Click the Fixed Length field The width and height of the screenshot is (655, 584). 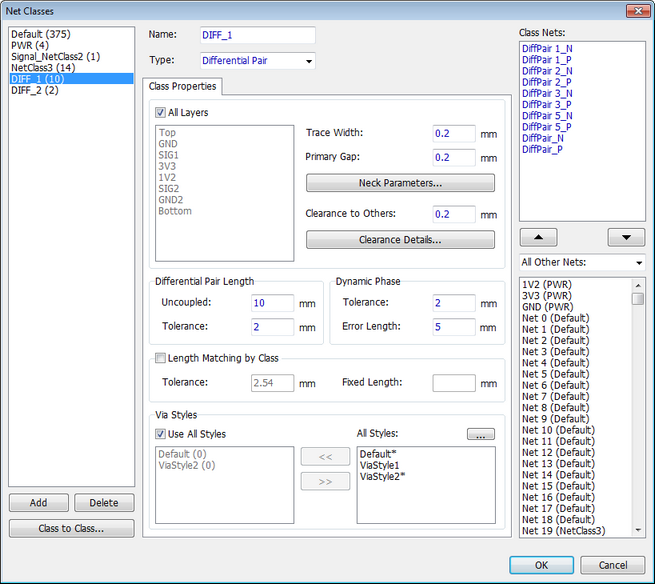tap(454, 383)
